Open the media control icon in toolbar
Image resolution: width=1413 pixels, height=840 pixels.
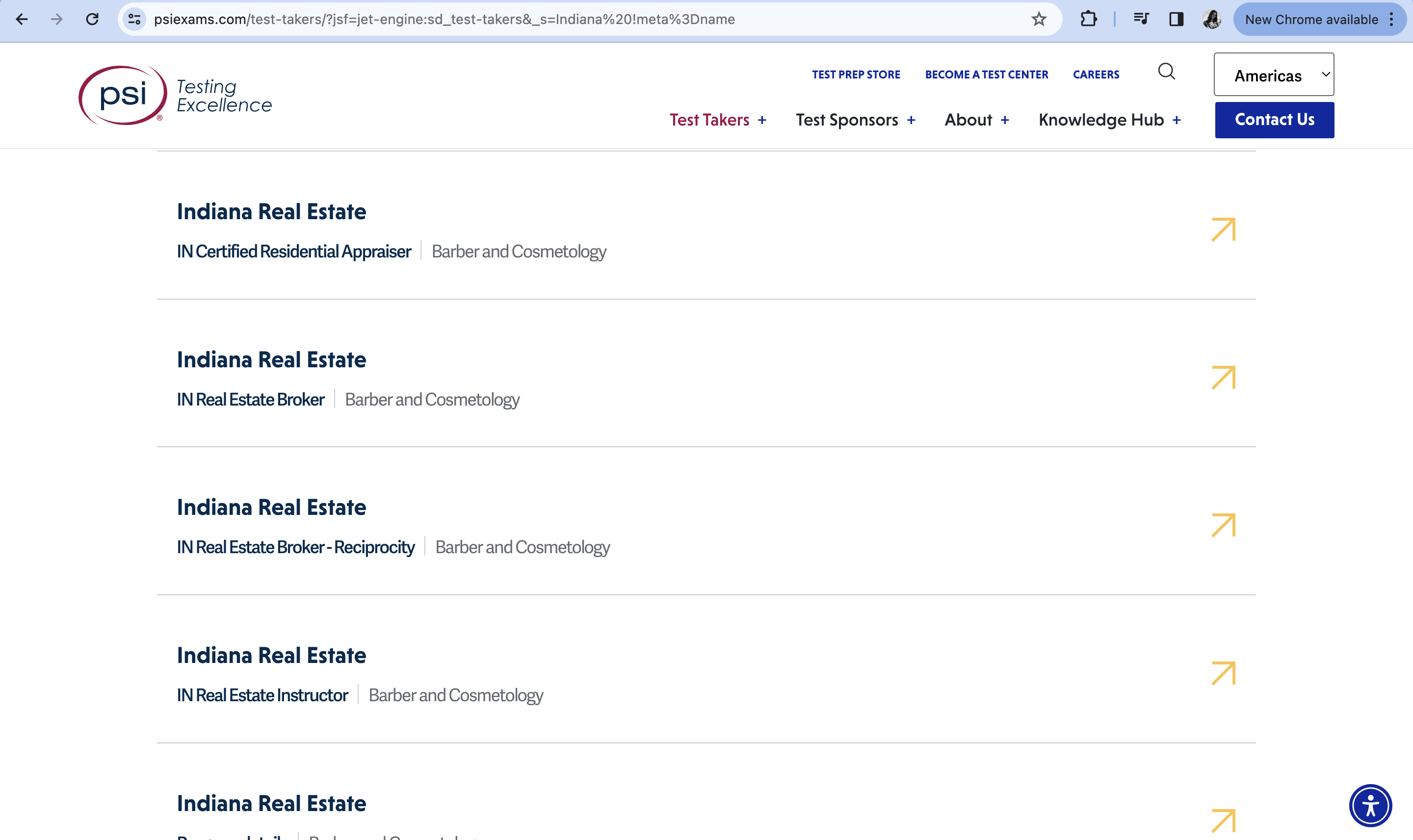(x=1141, y=19)
